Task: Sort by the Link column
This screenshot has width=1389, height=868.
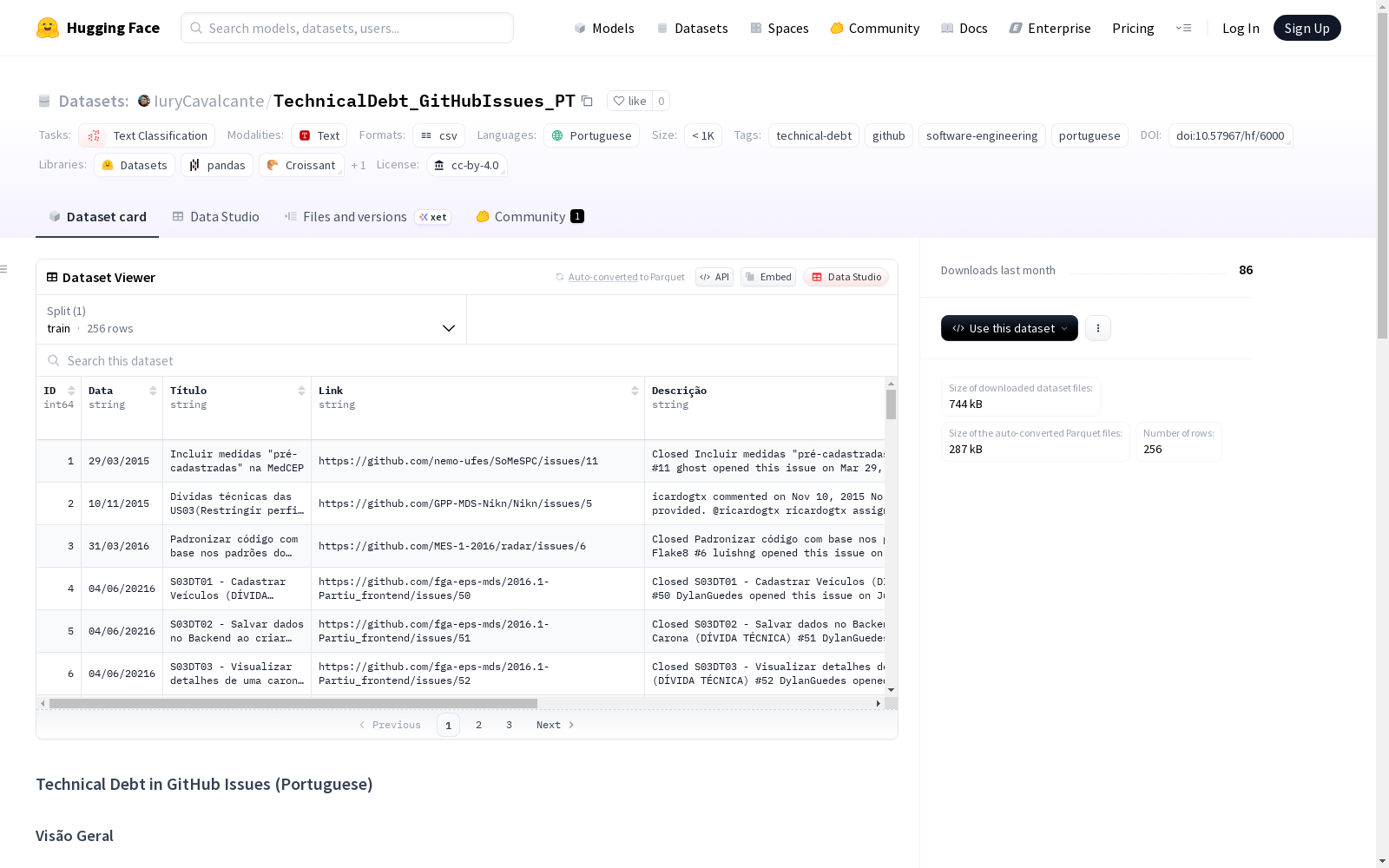Action: point(635,391)
